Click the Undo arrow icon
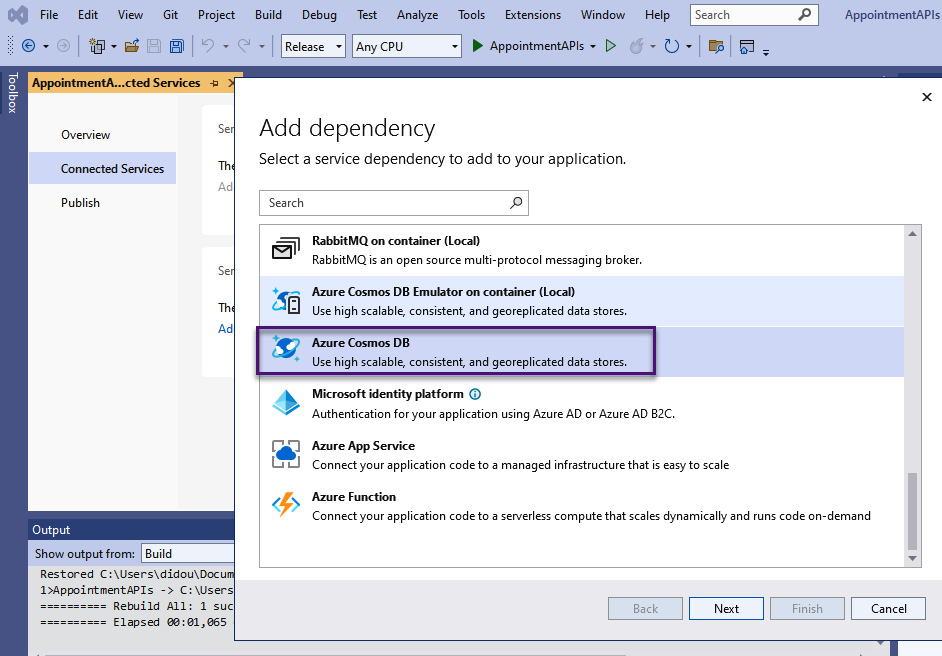This screenshot has width=942, height=656. [208, 46]
